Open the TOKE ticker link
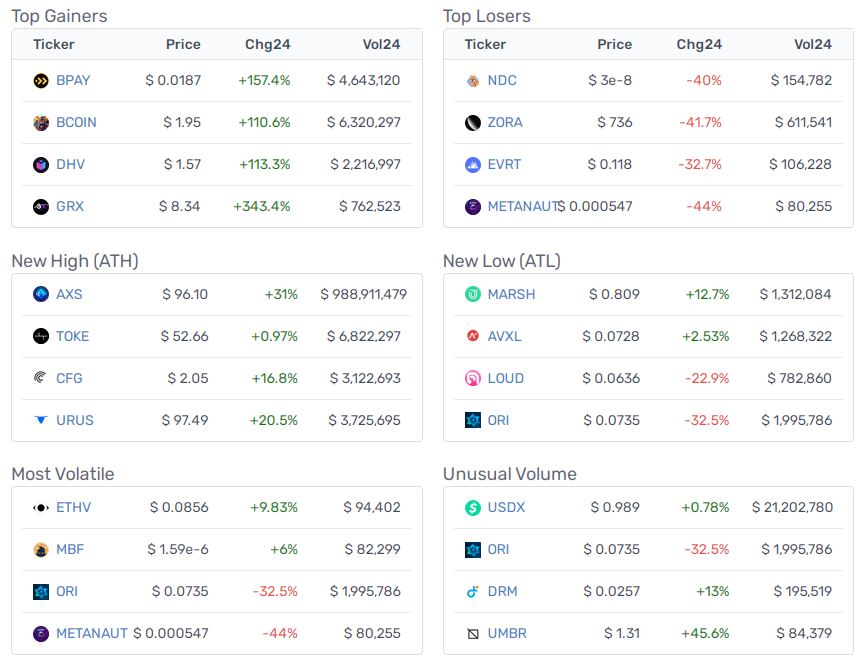Viewport: 862px width, 662px height. 73,336
